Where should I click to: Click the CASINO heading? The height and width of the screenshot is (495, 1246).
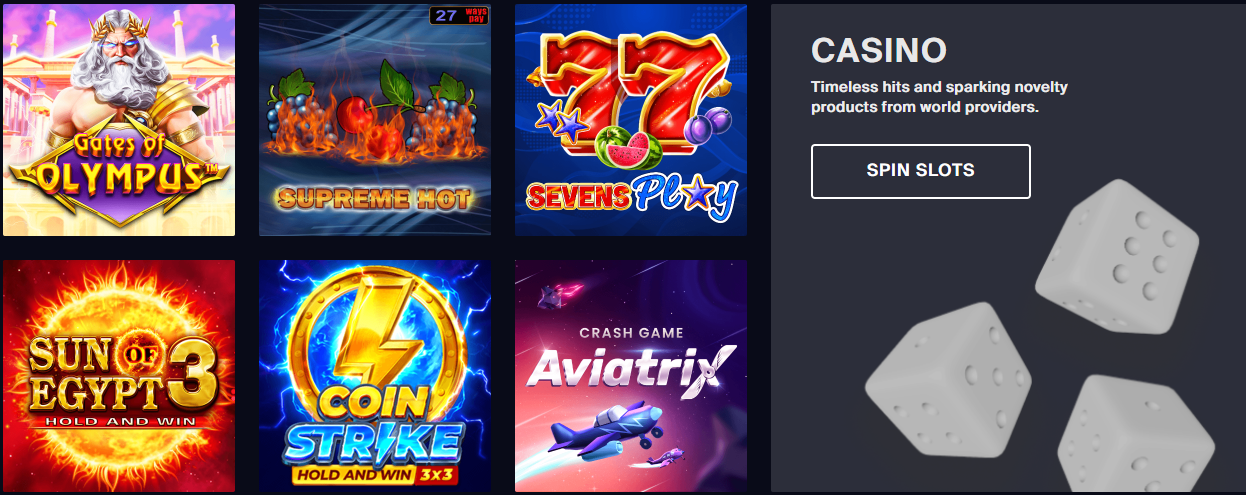[x=879, y=51]
